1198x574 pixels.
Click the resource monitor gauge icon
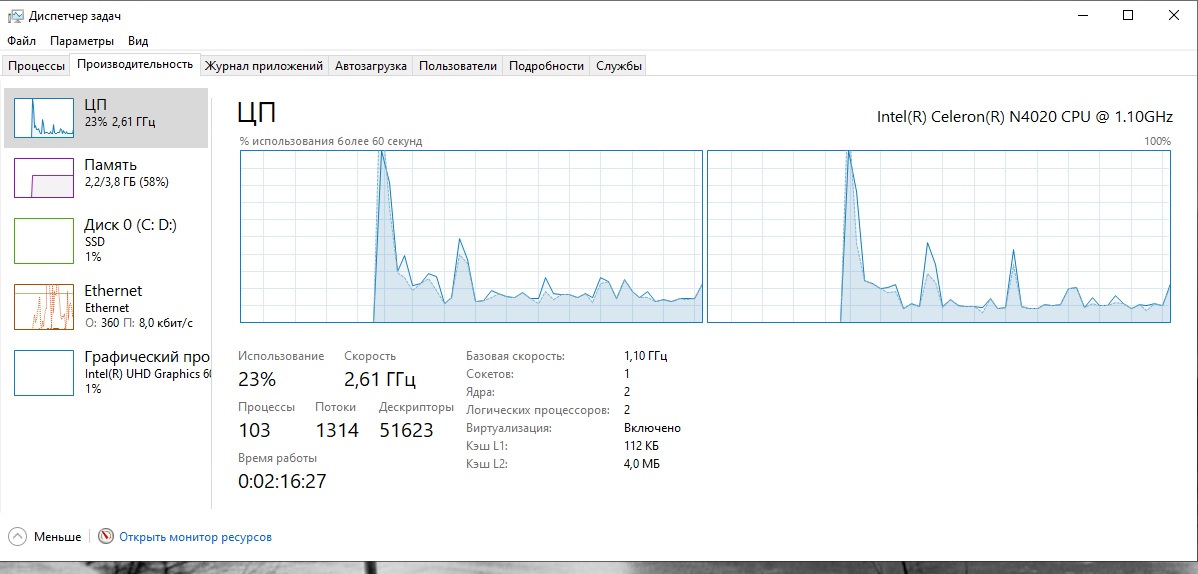pyautogui.click(x=106, y=537)
